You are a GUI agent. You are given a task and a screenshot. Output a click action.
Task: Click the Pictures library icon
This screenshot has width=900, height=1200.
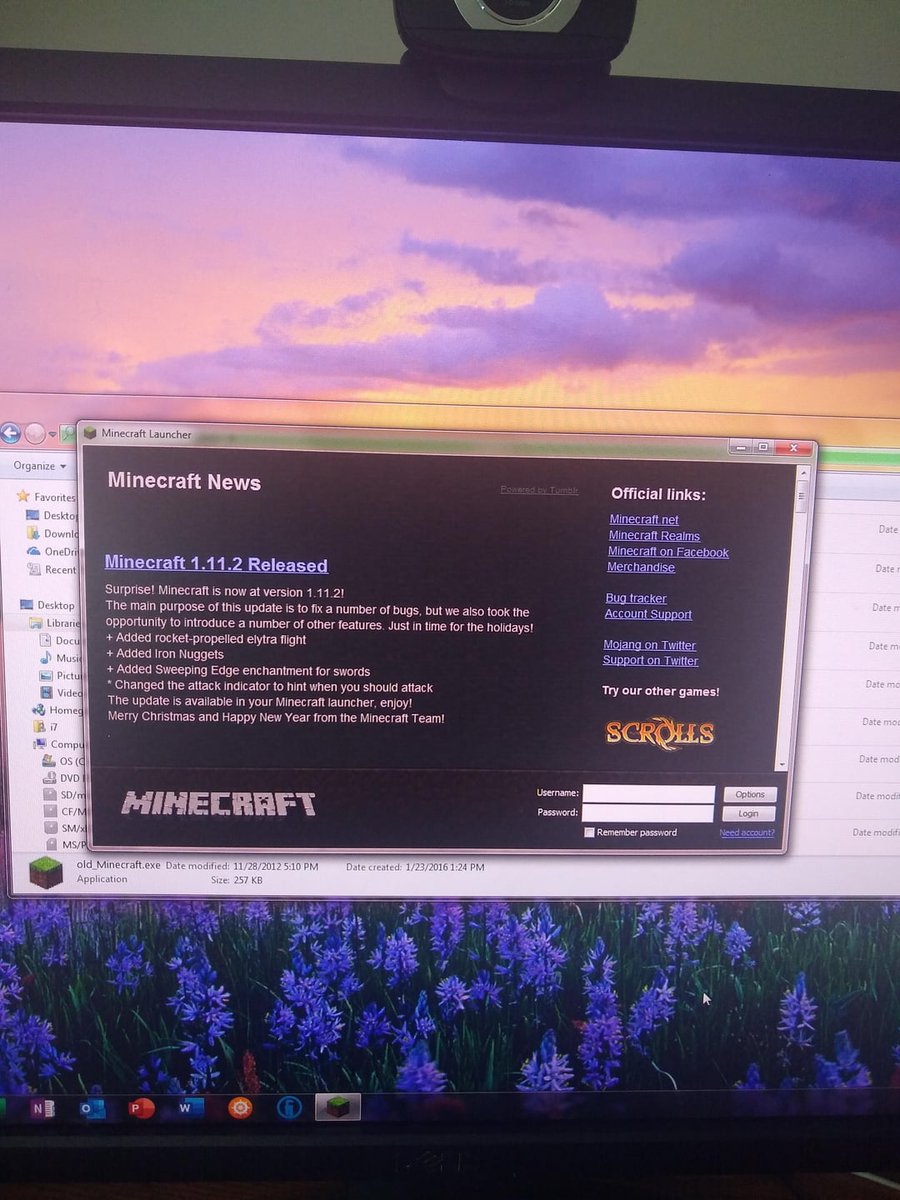tap(46, 675)
